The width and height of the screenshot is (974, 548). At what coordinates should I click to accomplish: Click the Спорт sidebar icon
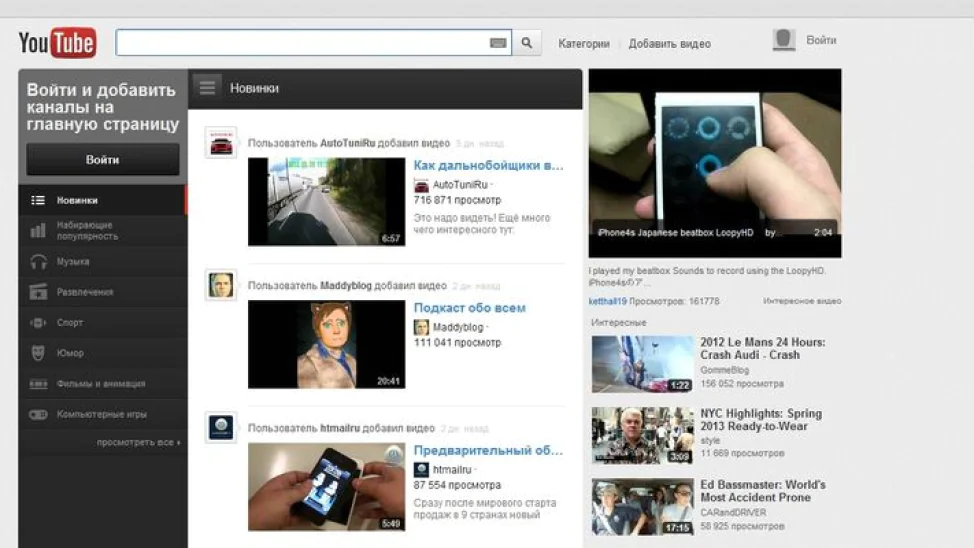(38, 322)
